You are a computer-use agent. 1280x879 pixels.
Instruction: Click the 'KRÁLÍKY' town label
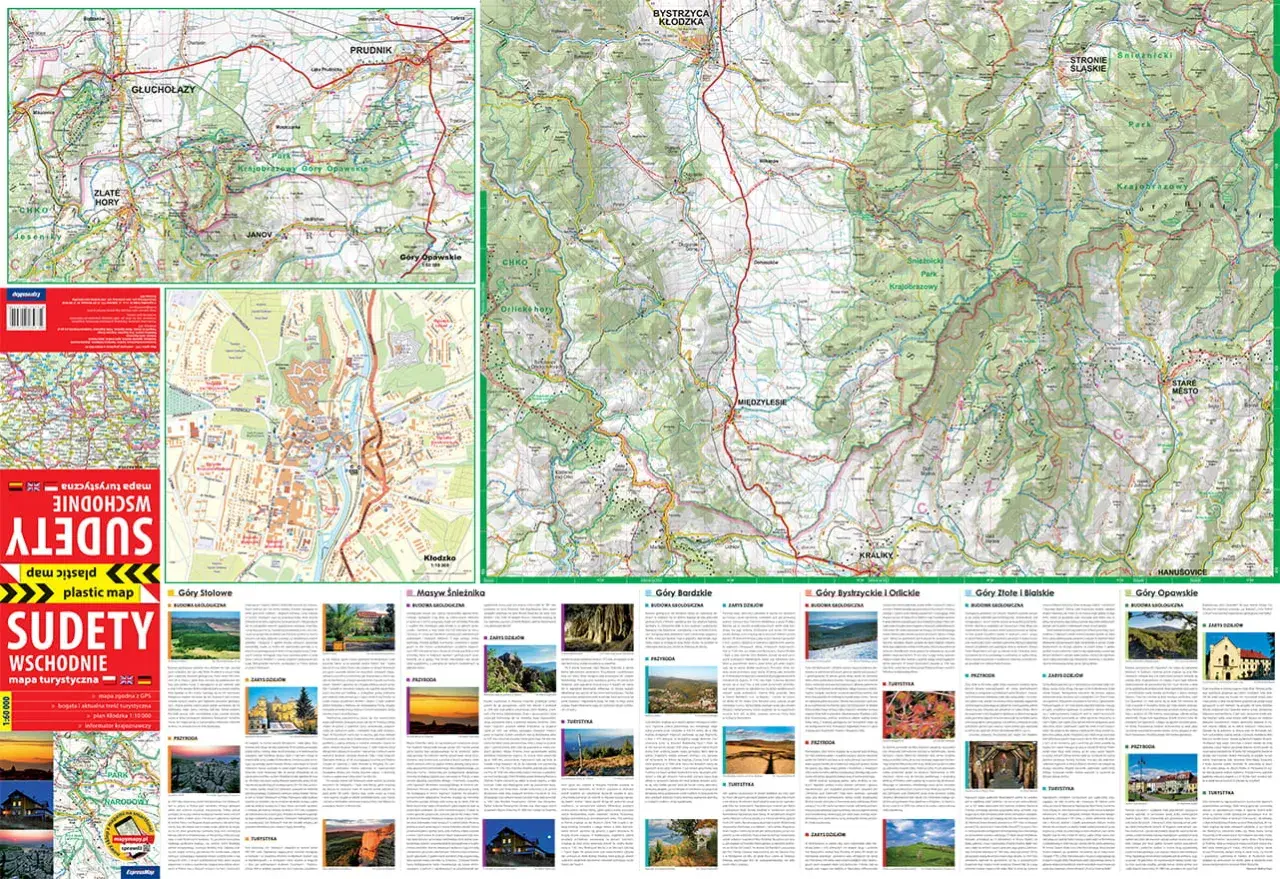[878, 553]
